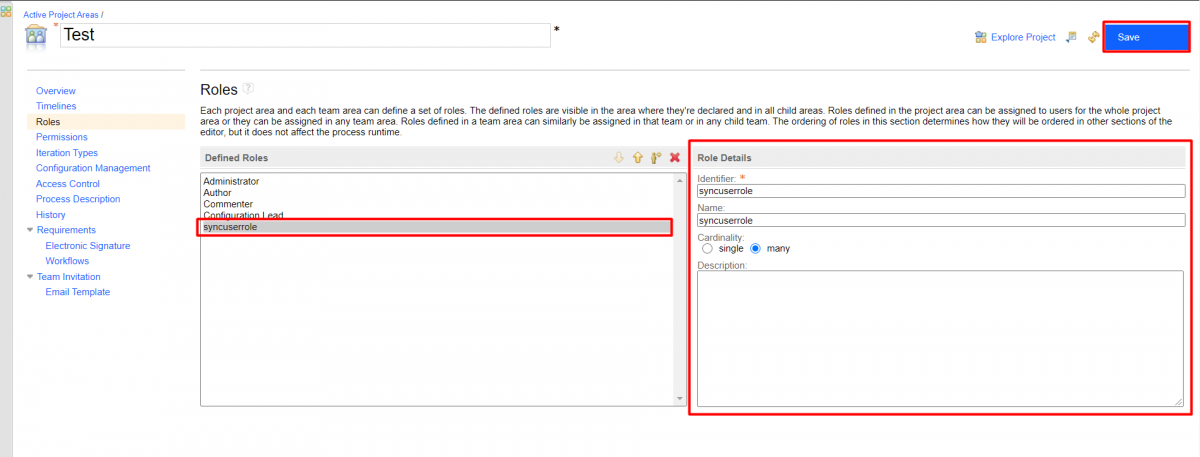Viewport: 1200px width, 457px height.
Task: Collapse the Team Invitation tree section
Action: [x=30, y=277]
